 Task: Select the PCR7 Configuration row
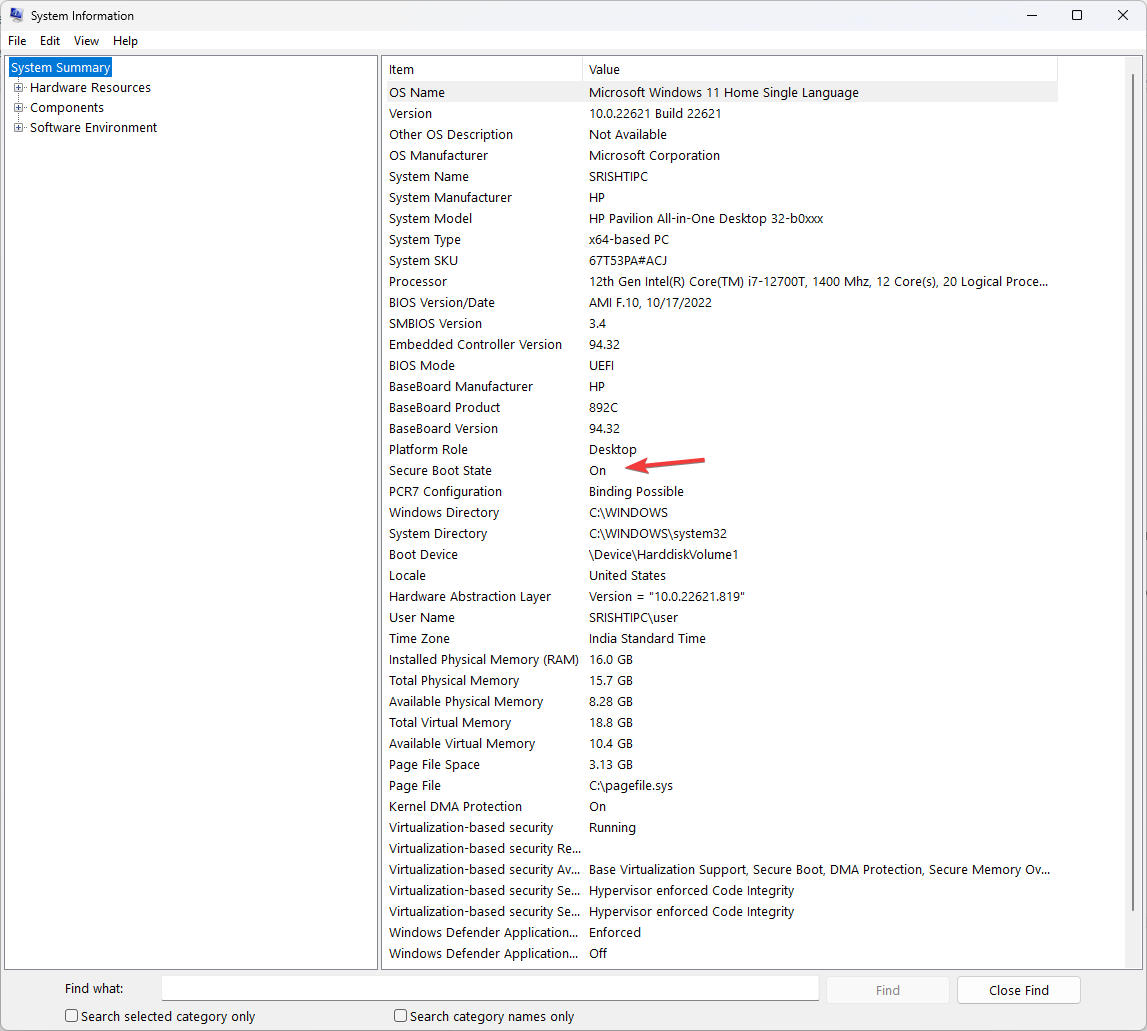(722, 492)
